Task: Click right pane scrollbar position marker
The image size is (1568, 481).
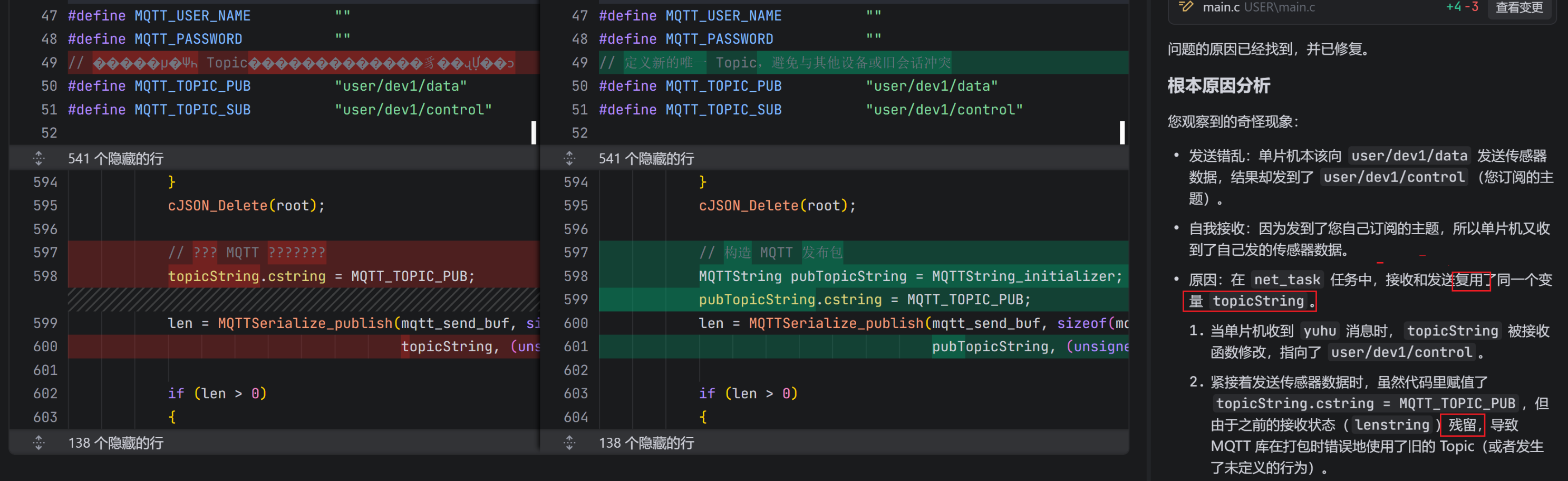Action: 1122,133
